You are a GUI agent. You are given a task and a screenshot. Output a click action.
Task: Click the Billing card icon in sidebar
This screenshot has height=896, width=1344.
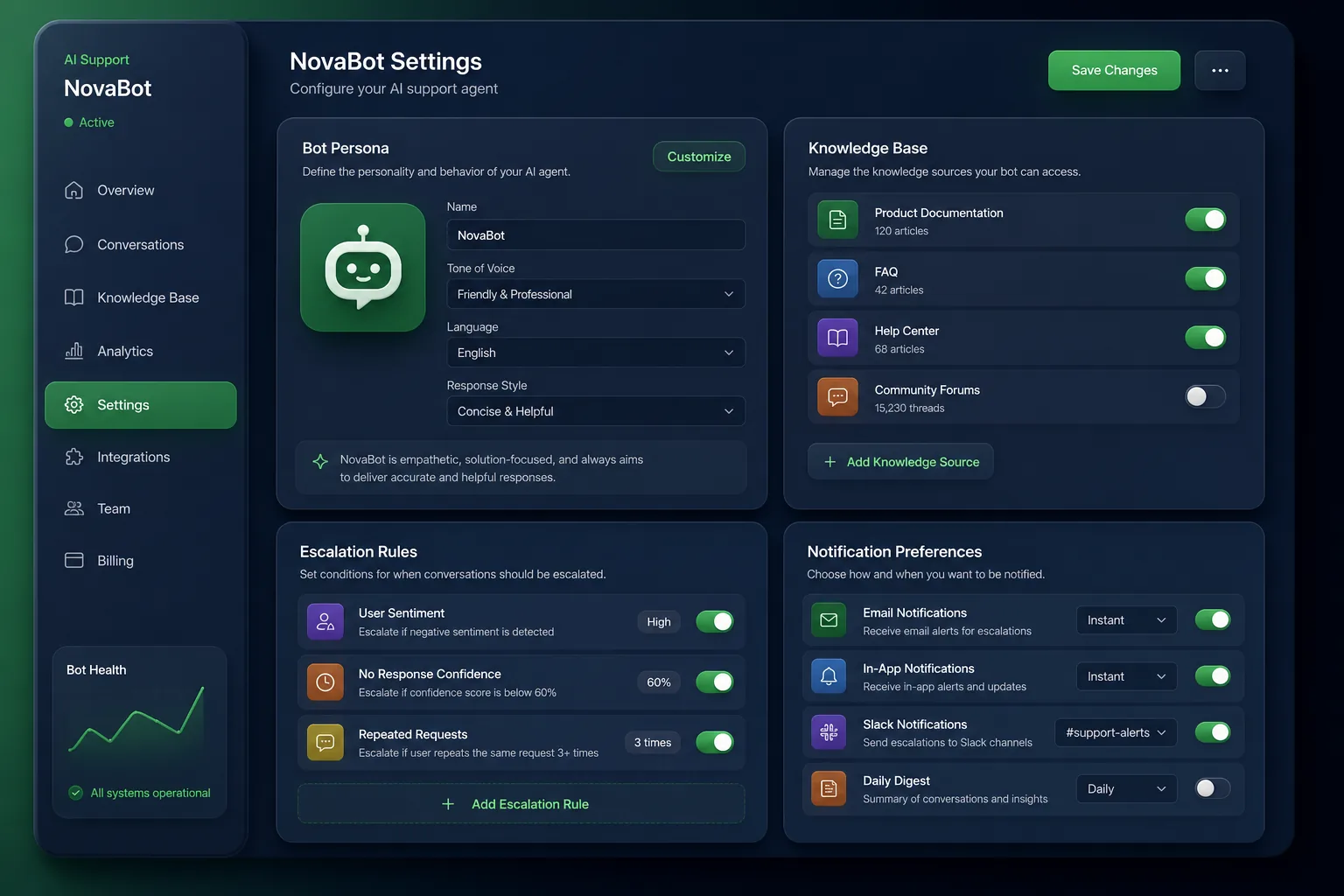coord(74,560)
